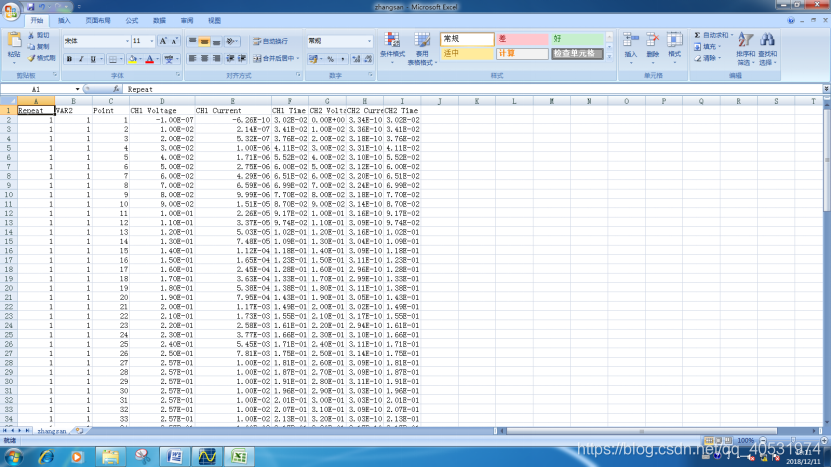This screenshot has height=468, width=831.
Task: Open phonetic guide 变 button
Action: [x=169, y=59]
